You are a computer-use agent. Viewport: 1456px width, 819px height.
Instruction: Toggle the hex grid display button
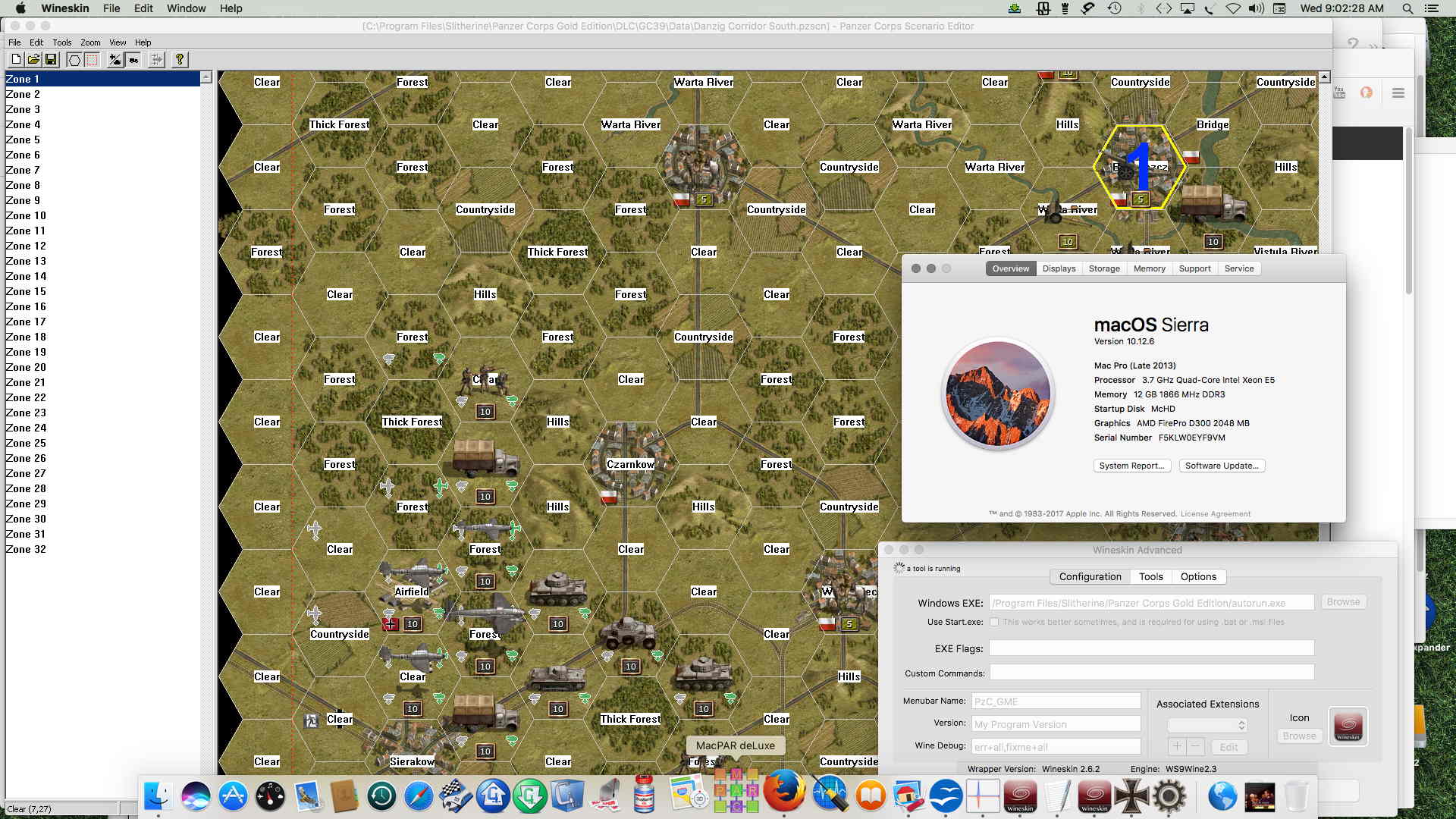point(74,59)
